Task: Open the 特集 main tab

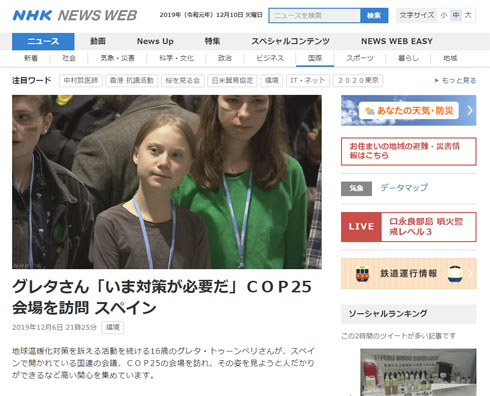Action: tap(212, 41)
